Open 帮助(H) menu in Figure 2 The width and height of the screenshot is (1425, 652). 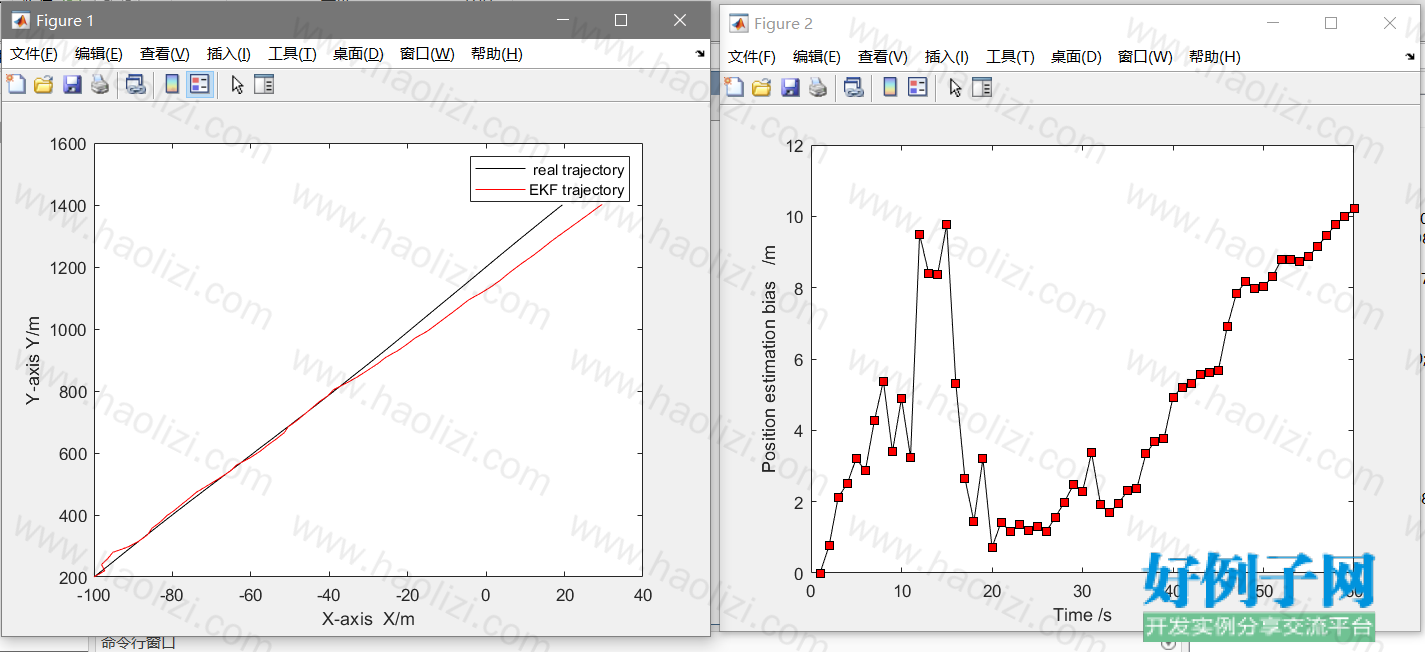1214,57
